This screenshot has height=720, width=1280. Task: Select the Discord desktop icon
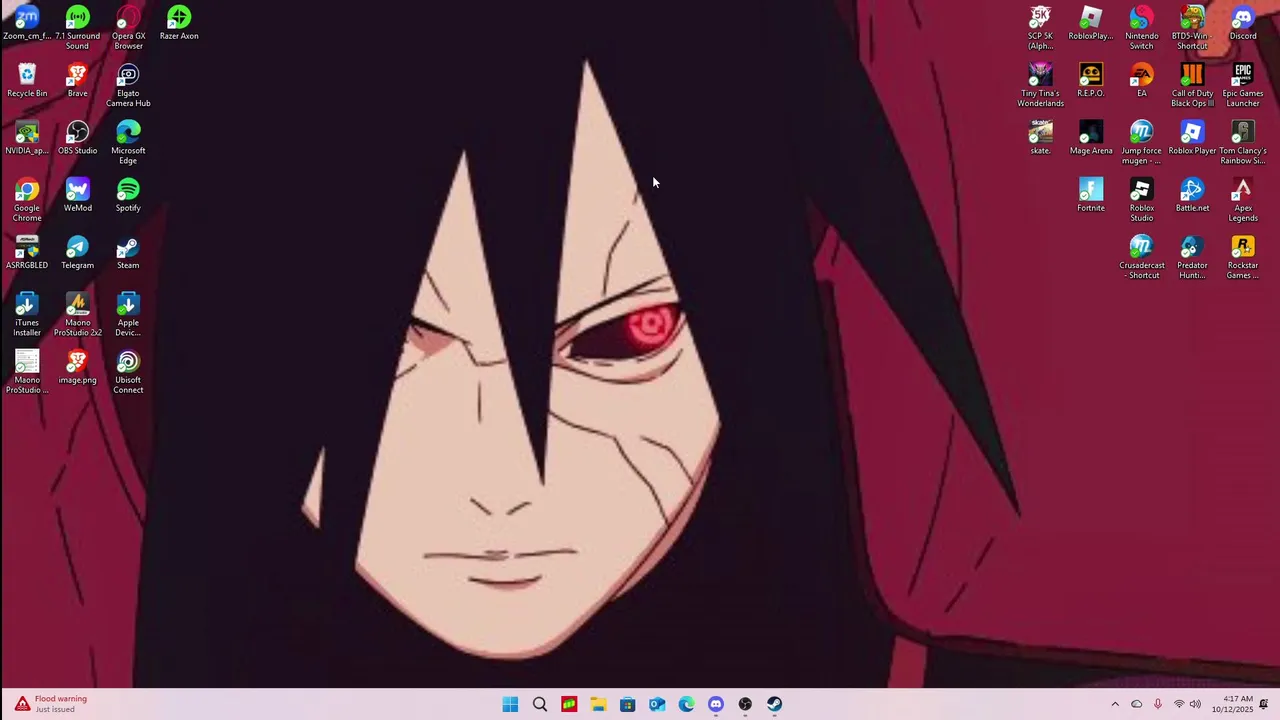point(1243,24)
